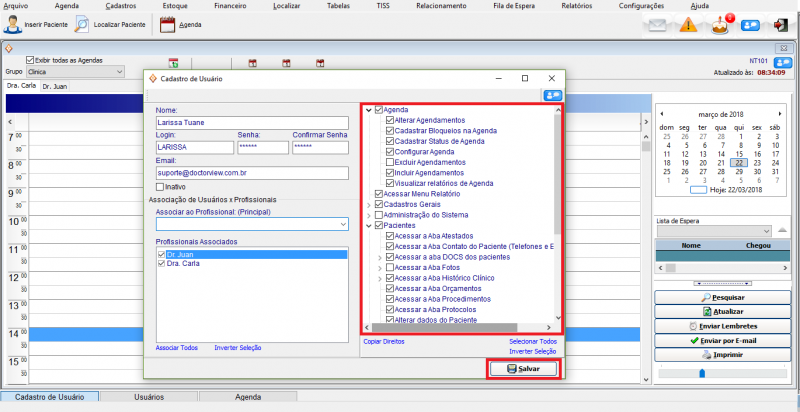This screenshot has height=412, width=800.
Task: Switch to the Dr. Juan agenda tab
Action: [x=54, y=87]
